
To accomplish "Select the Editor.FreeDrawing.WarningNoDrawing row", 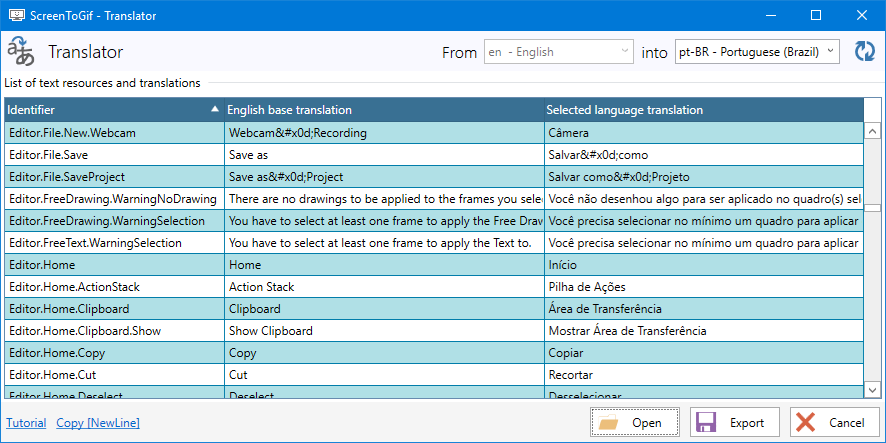I will point(434,199).
